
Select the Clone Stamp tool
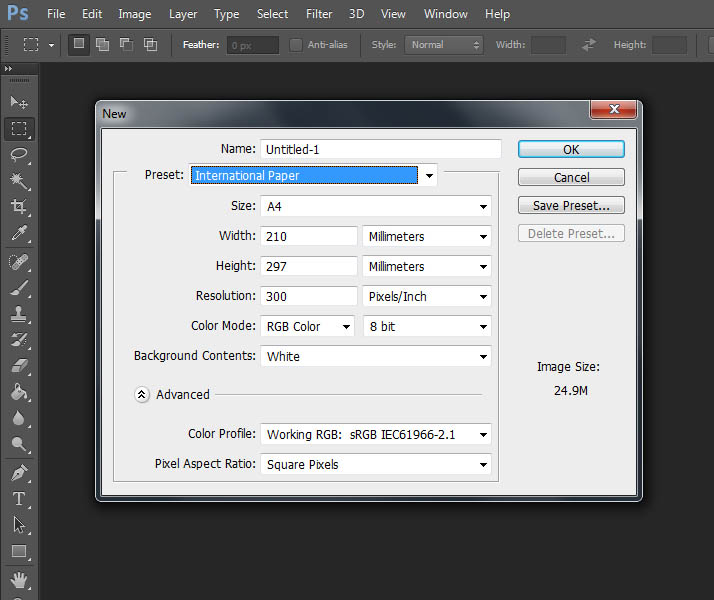click(19, 314)
